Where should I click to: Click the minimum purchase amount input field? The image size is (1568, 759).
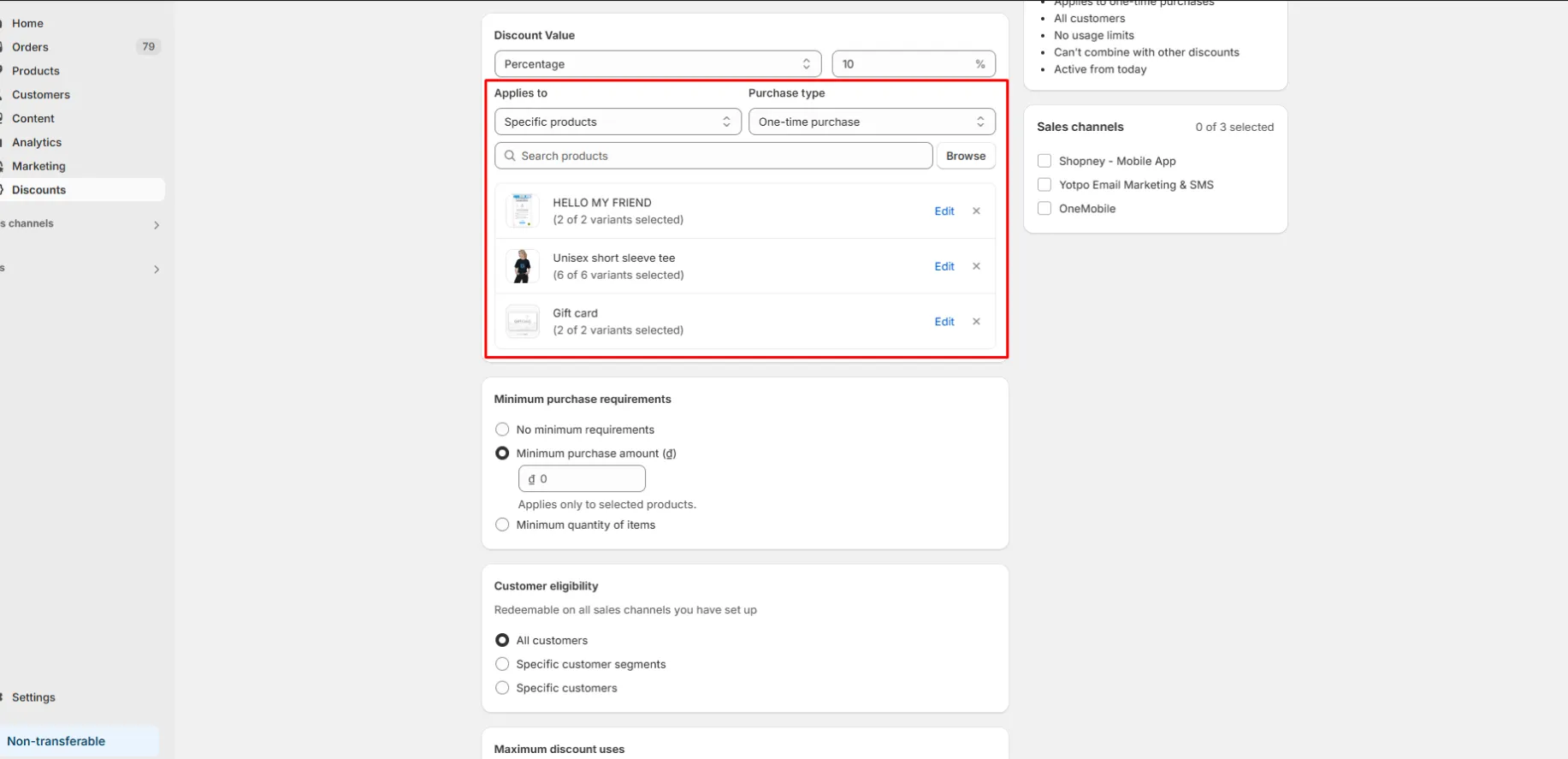click(x=582, y=479)
